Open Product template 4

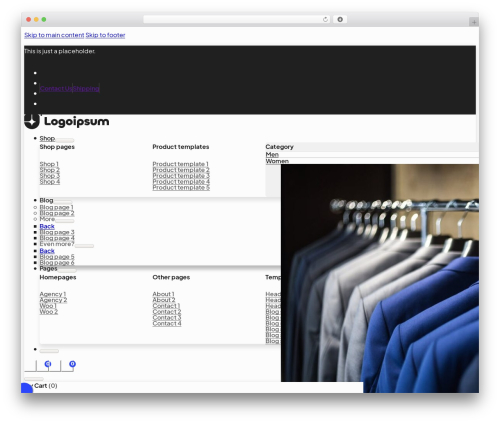click(181, 182)
